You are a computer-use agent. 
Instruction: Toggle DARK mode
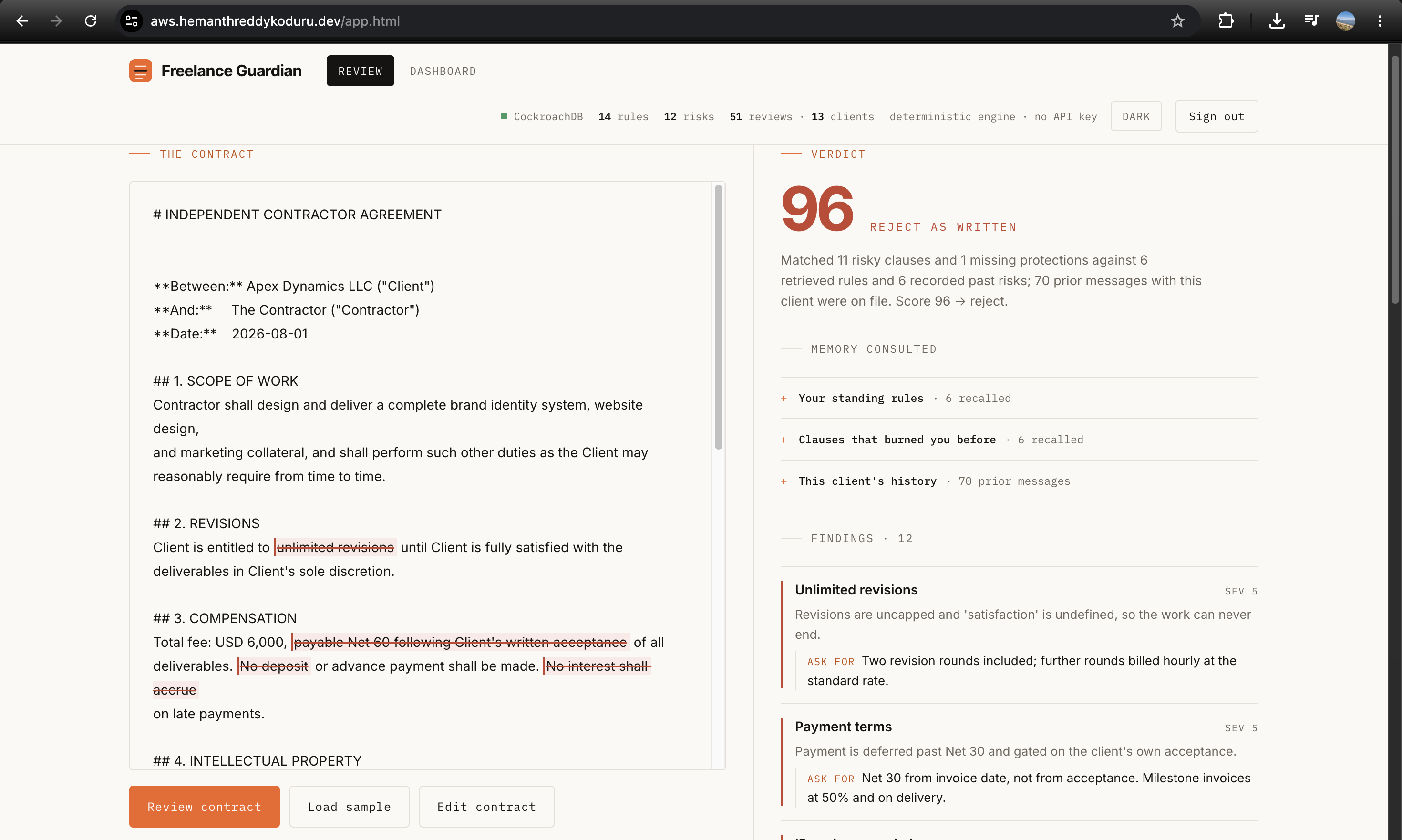point(1136,116)
